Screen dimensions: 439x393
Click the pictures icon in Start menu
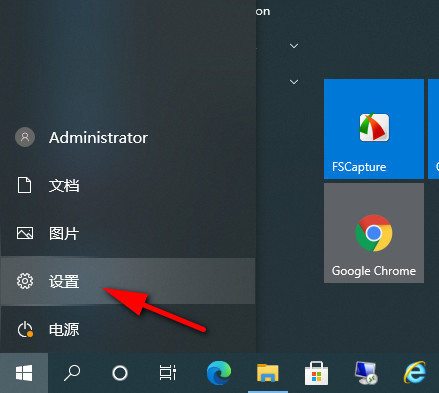pos(25,233)
